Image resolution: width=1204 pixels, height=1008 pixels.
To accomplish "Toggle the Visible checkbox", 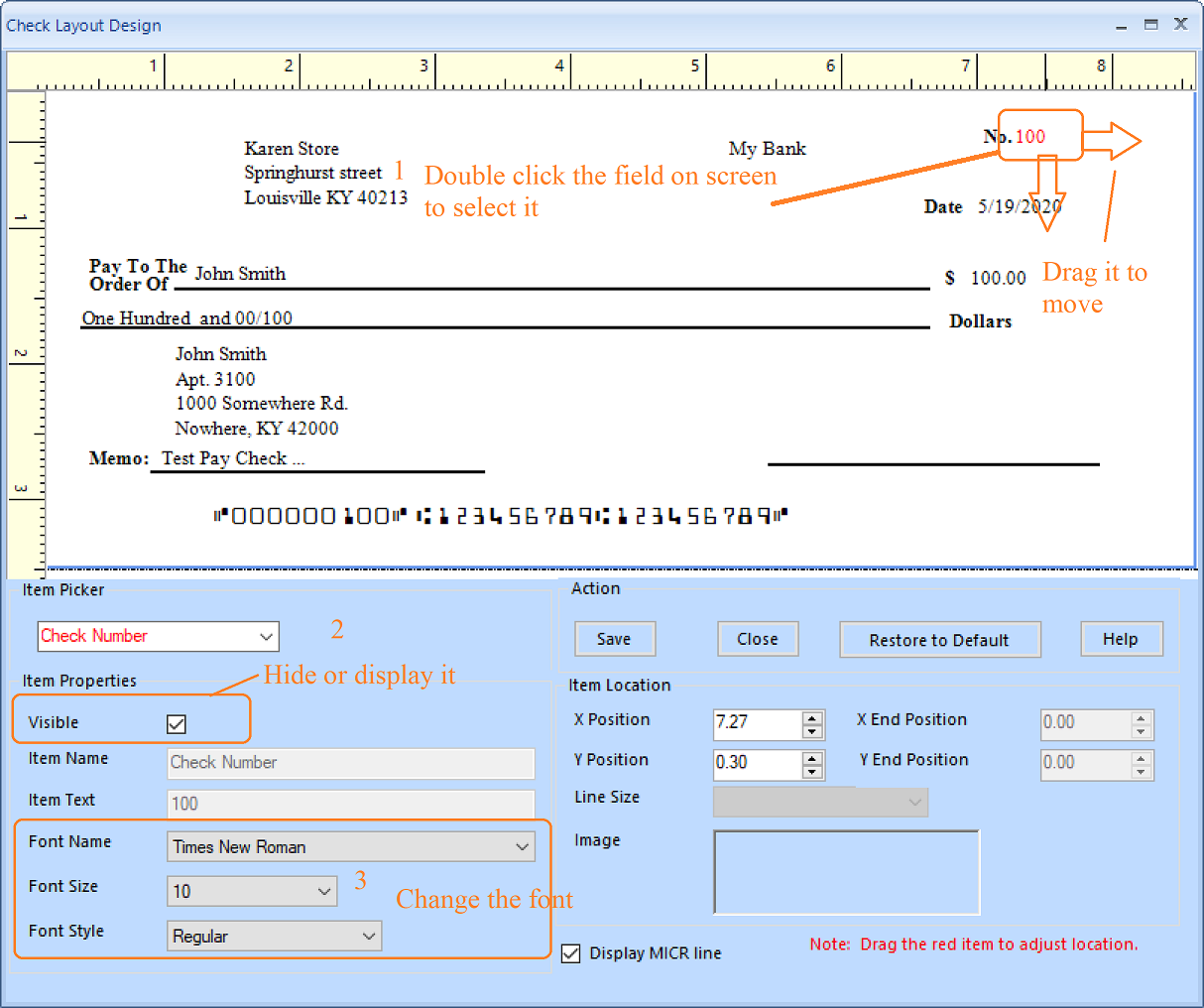I will tap(177, 724).
